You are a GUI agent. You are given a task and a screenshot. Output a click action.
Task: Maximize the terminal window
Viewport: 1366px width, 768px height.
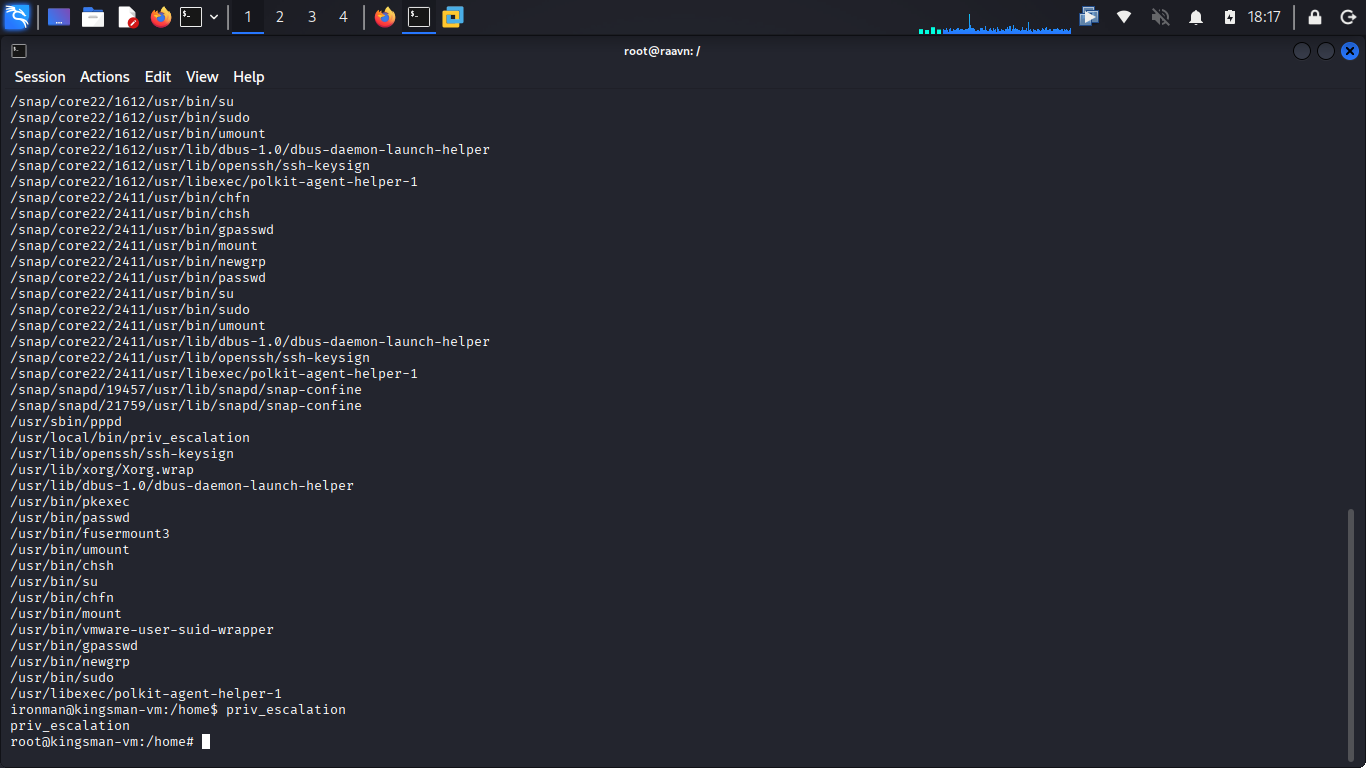(x=1326, y=51)
